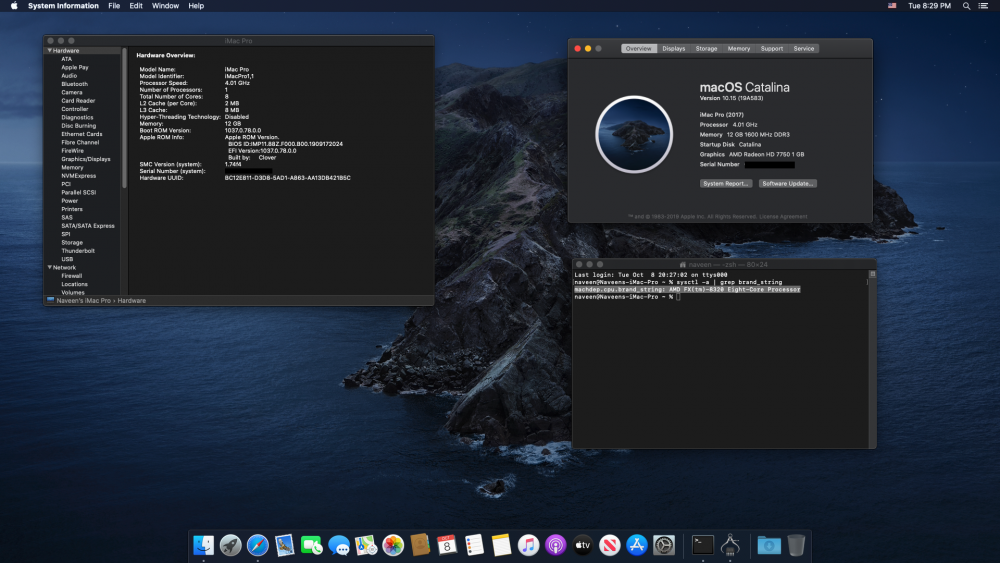Image resolution: width=1000 pixels, height=563 pixels.
Task: Open App Store from the dock
Action: coord(636,545)
